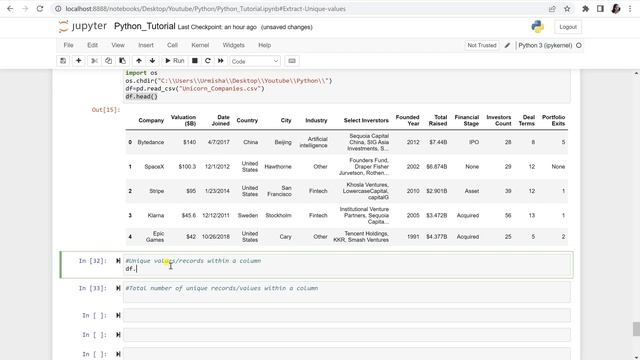Click the first empty code cell
The image size is (640, 360).
click(x=347, y=316)
